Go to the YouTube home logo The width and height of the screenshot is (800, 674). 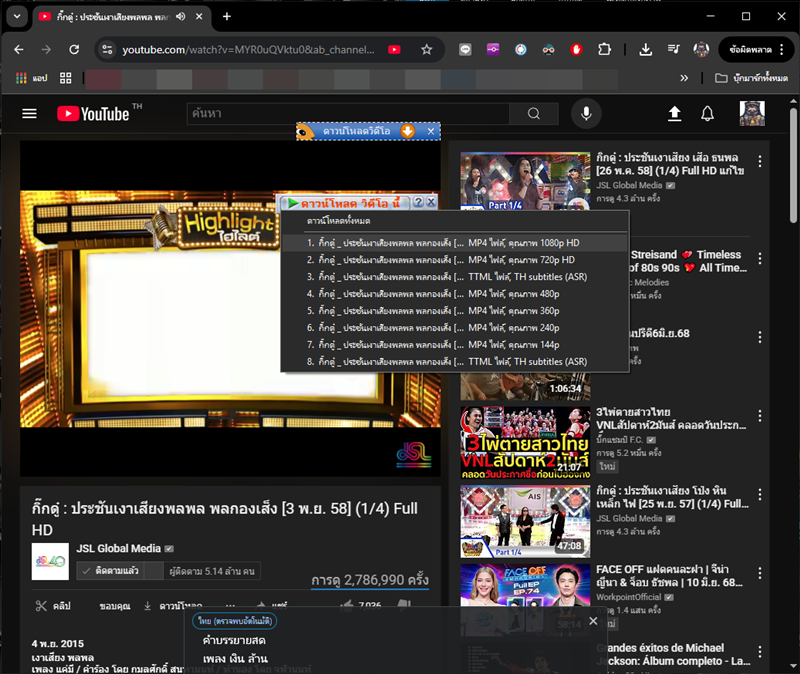tap(93, 113)
